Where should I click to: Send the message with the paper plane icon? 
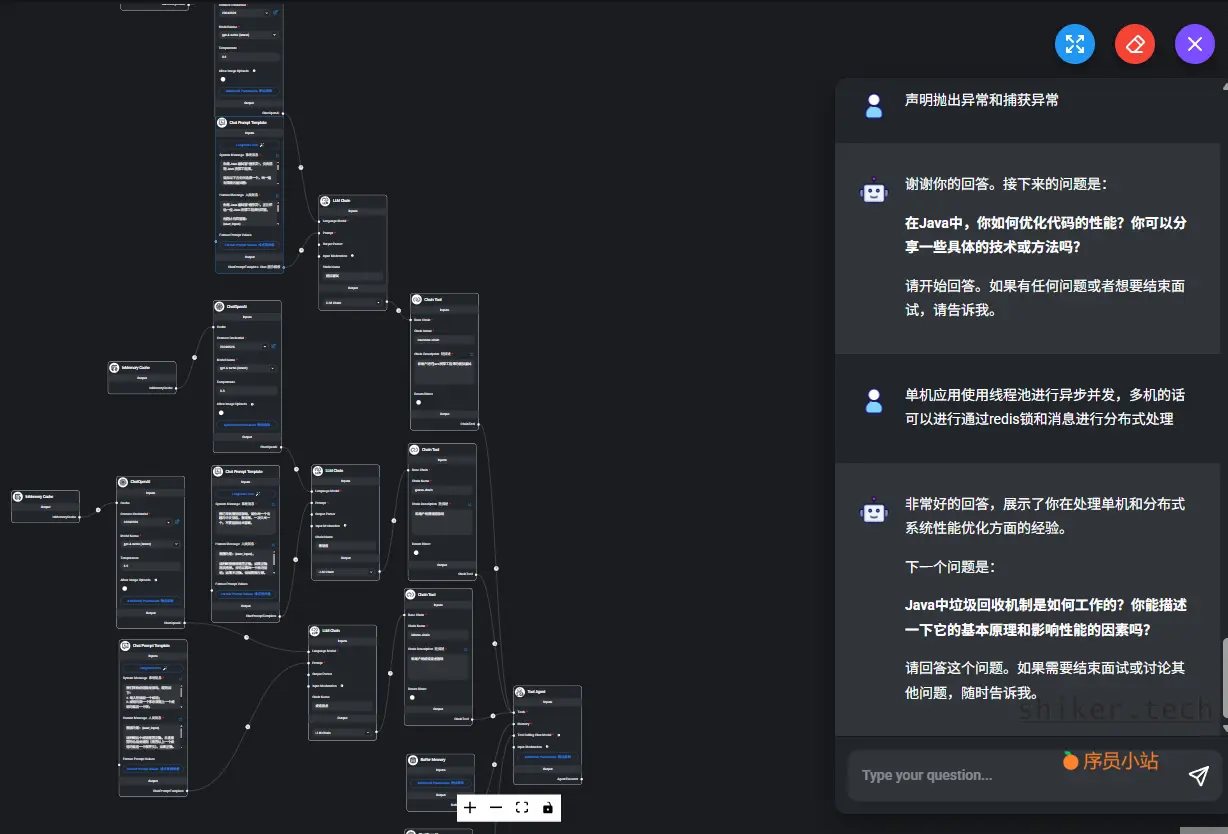pos(1198,776)
